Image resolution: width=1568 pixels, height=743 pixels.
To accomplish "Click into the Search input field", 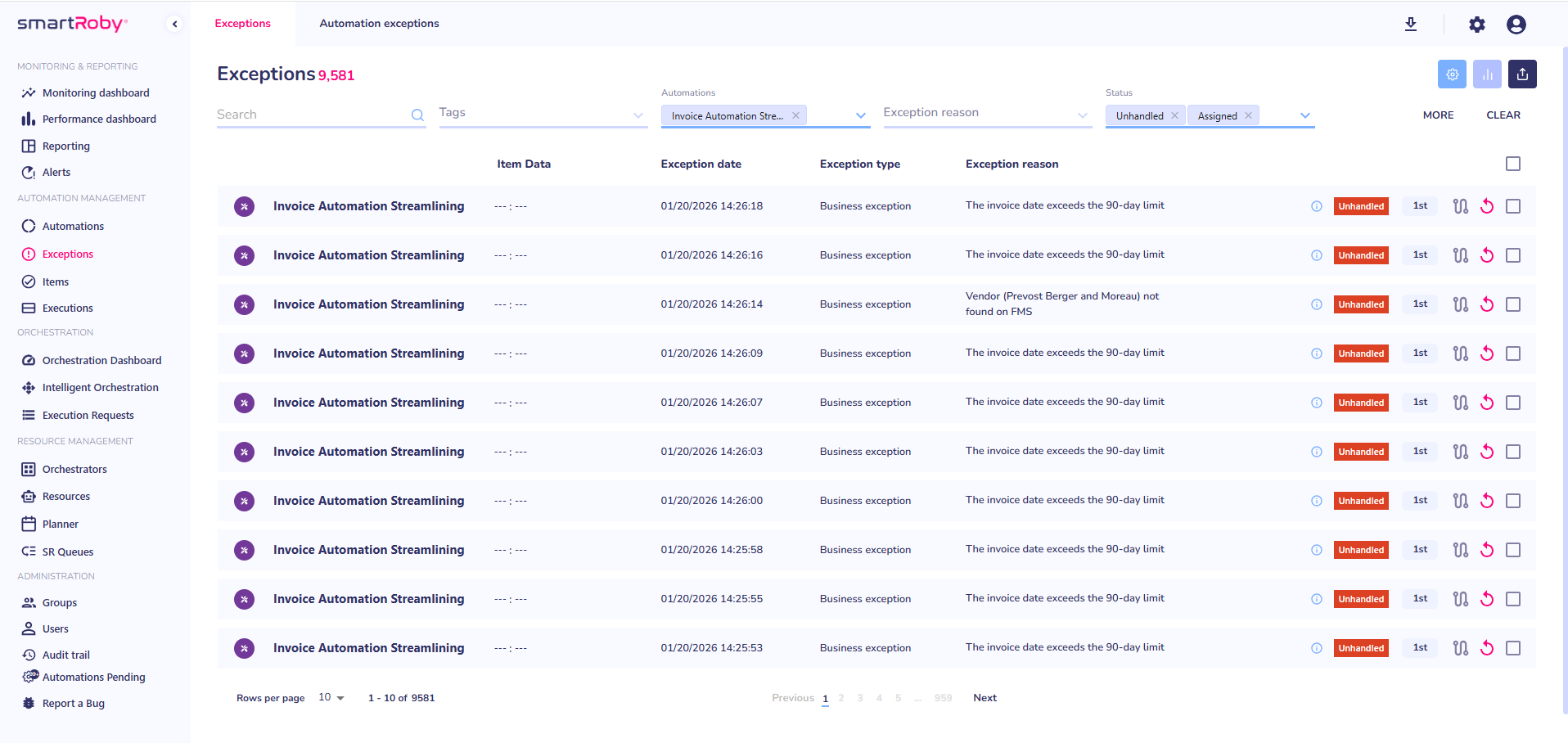I will pyautogui.click(x=311, y=115).
